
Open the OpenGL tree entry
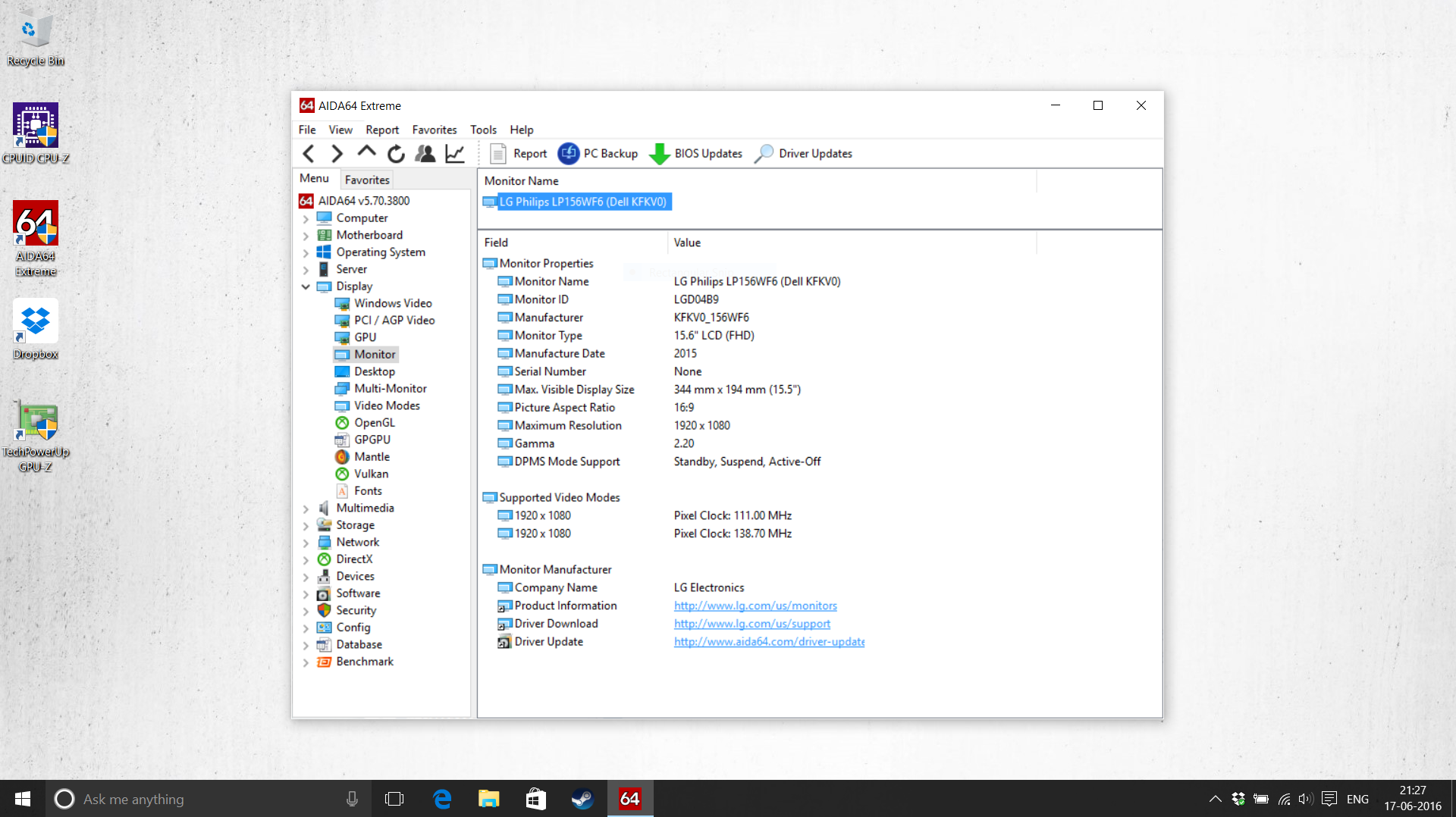click(x=374, y=423)
